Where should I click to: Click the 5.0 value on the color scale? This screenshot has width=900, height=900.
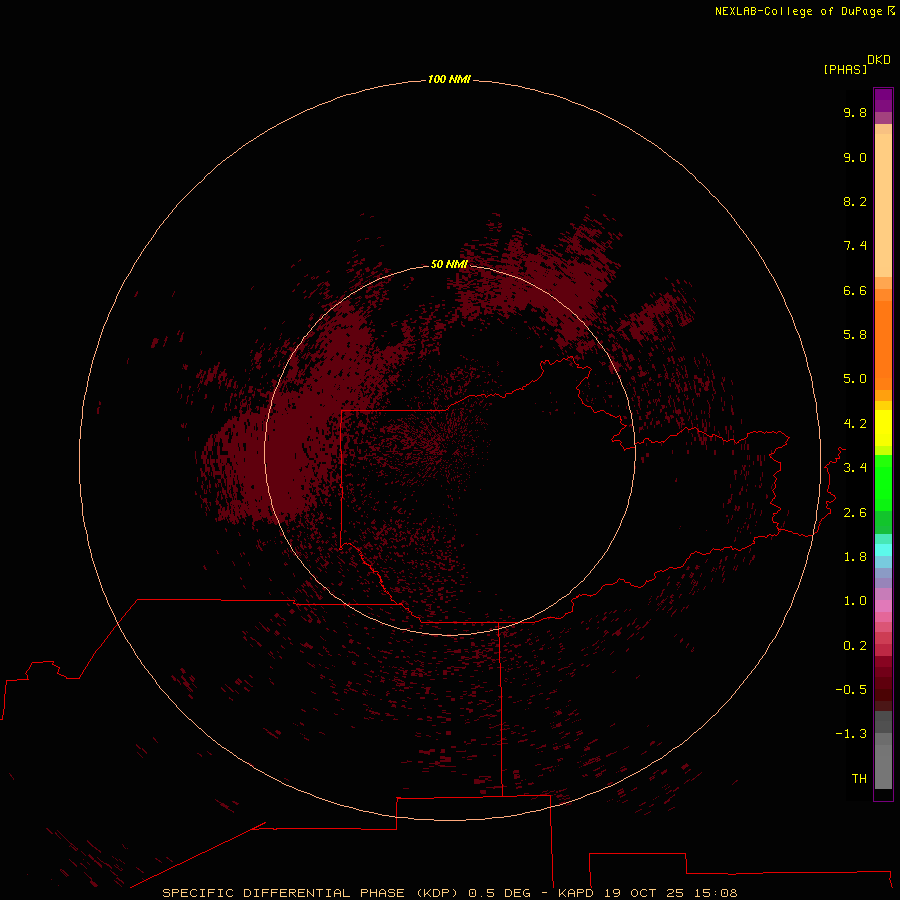pos(855,379)
